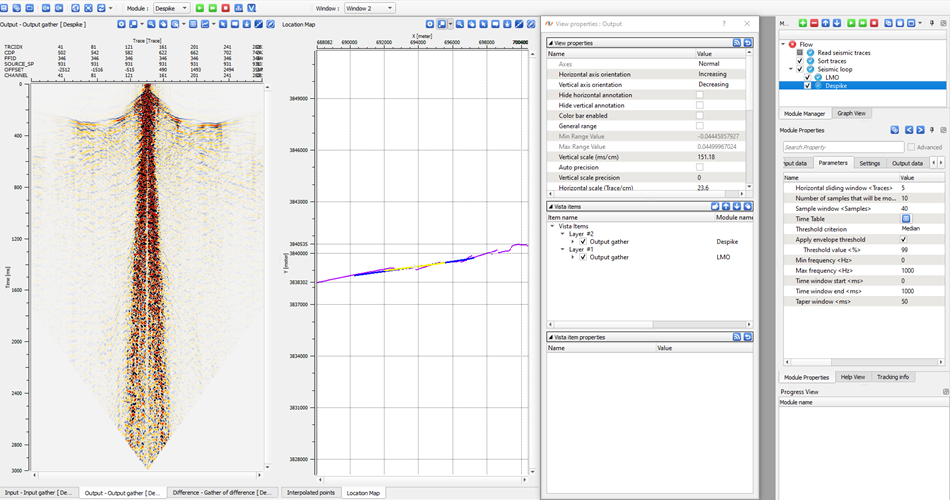Move module up with the blue up arrow
The height and width of the screenshot is (500, 950).
pos(828,22)
